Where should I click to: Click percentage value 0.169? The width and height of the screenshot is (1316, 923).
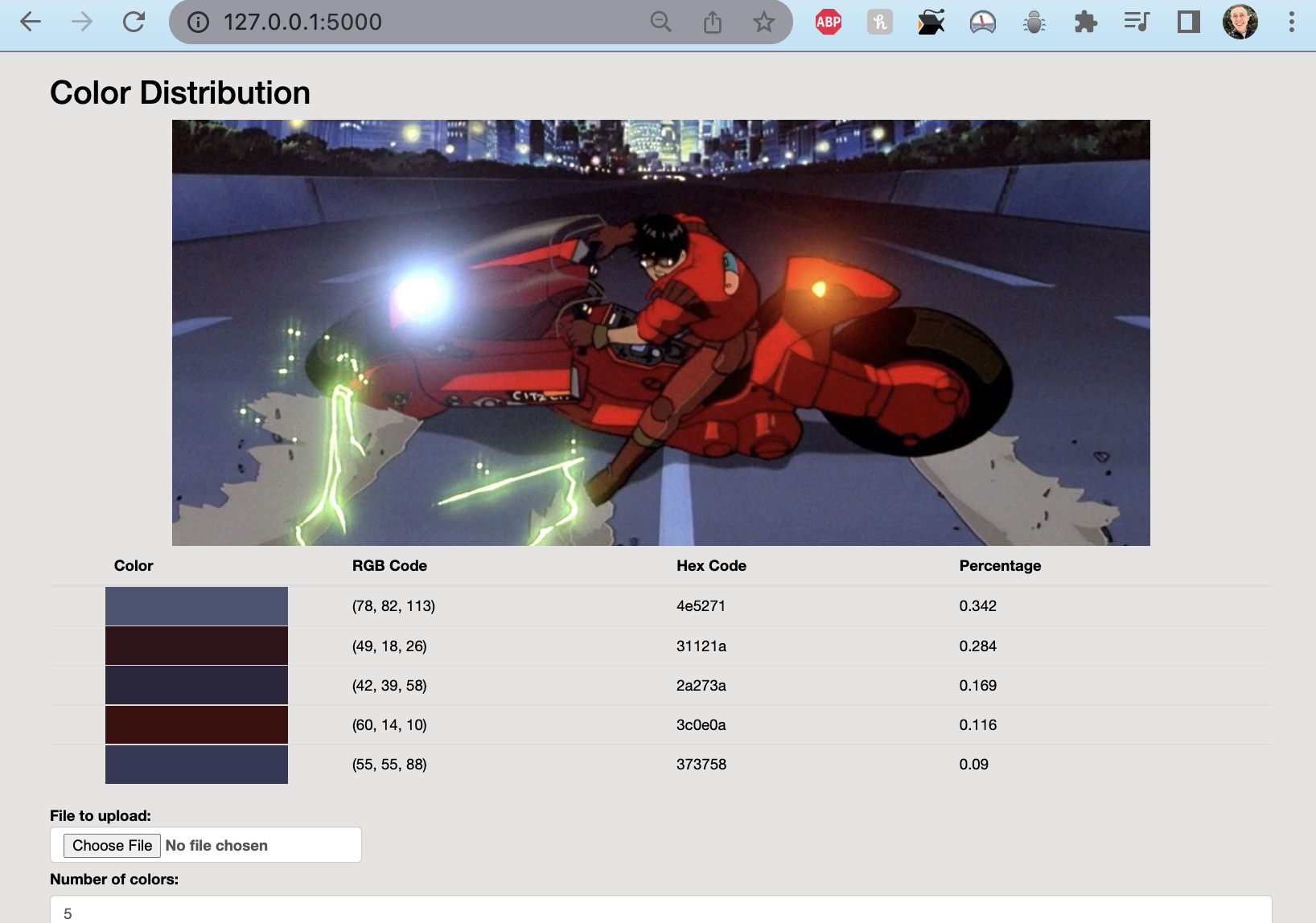click(x=977, y=685)
